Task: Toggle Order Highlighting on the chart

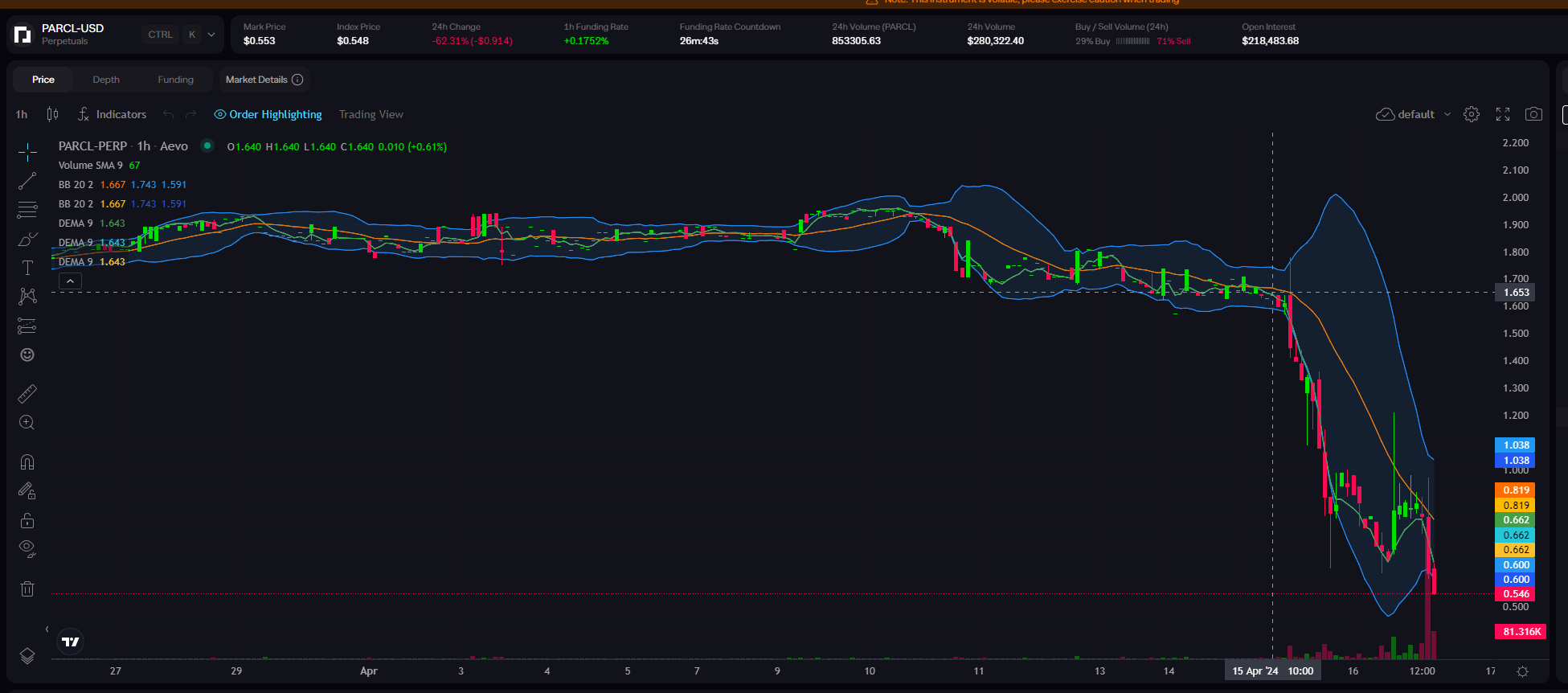Action: click(268, 114)
